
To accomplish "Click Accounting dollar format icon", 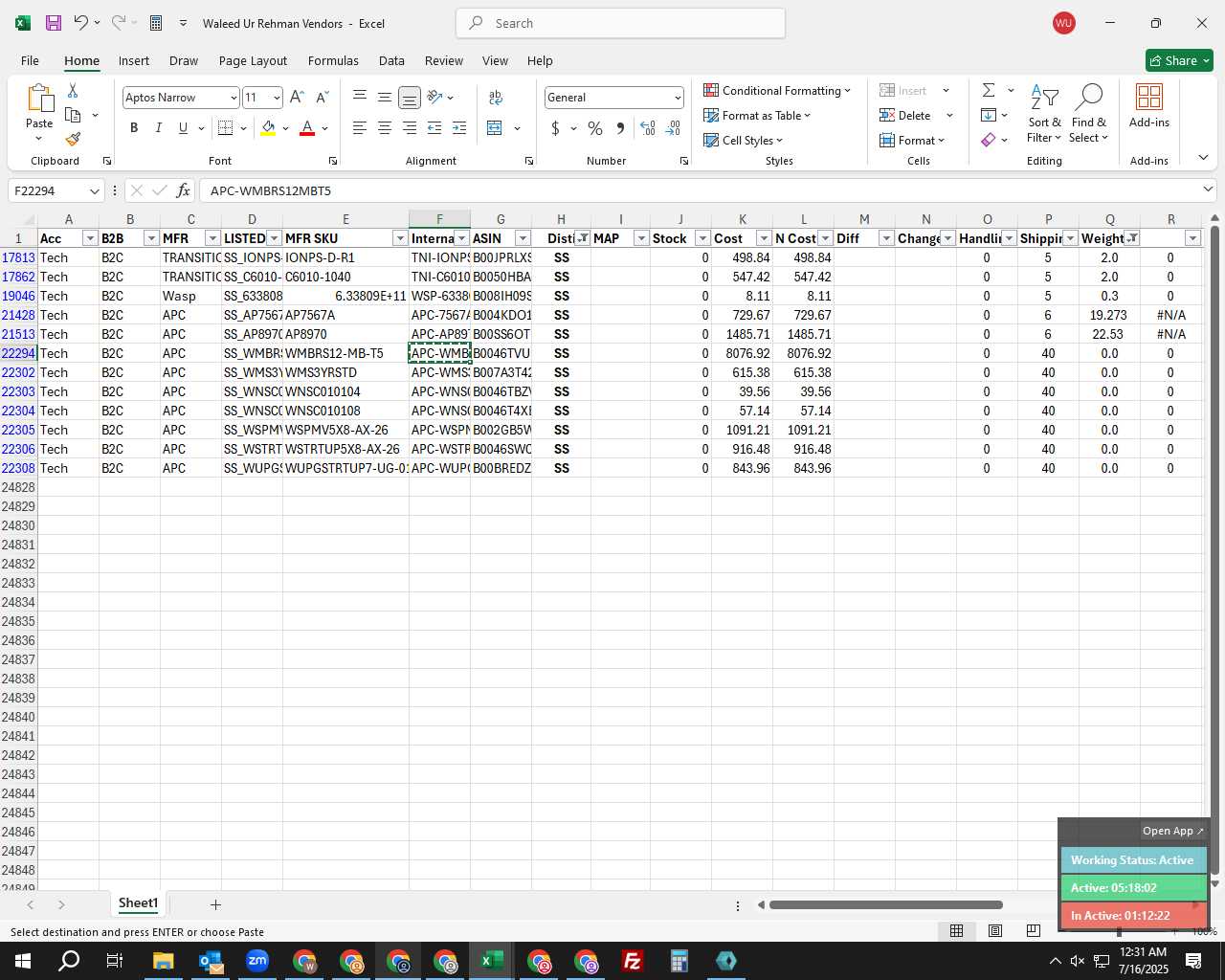I will [555, 128].
